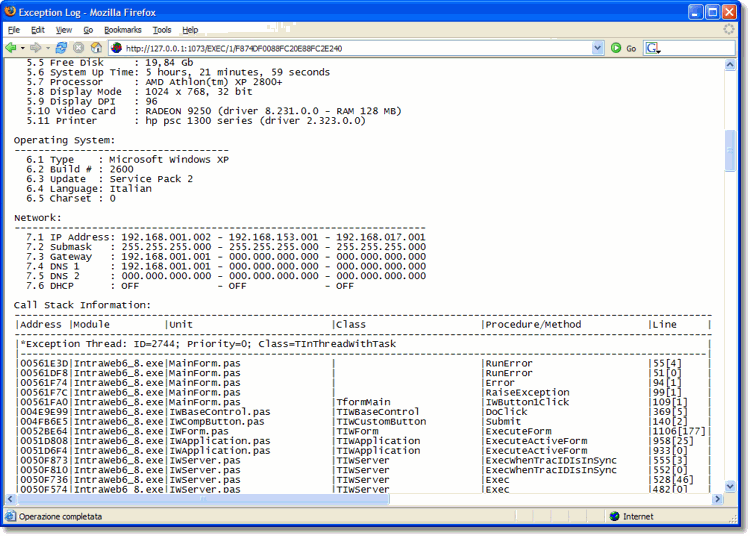Image resolution: width=750 pixels, height=536 pixels.
Task: Click the 'Exception Thread: ID=2744' row
Action: (208, 344)
